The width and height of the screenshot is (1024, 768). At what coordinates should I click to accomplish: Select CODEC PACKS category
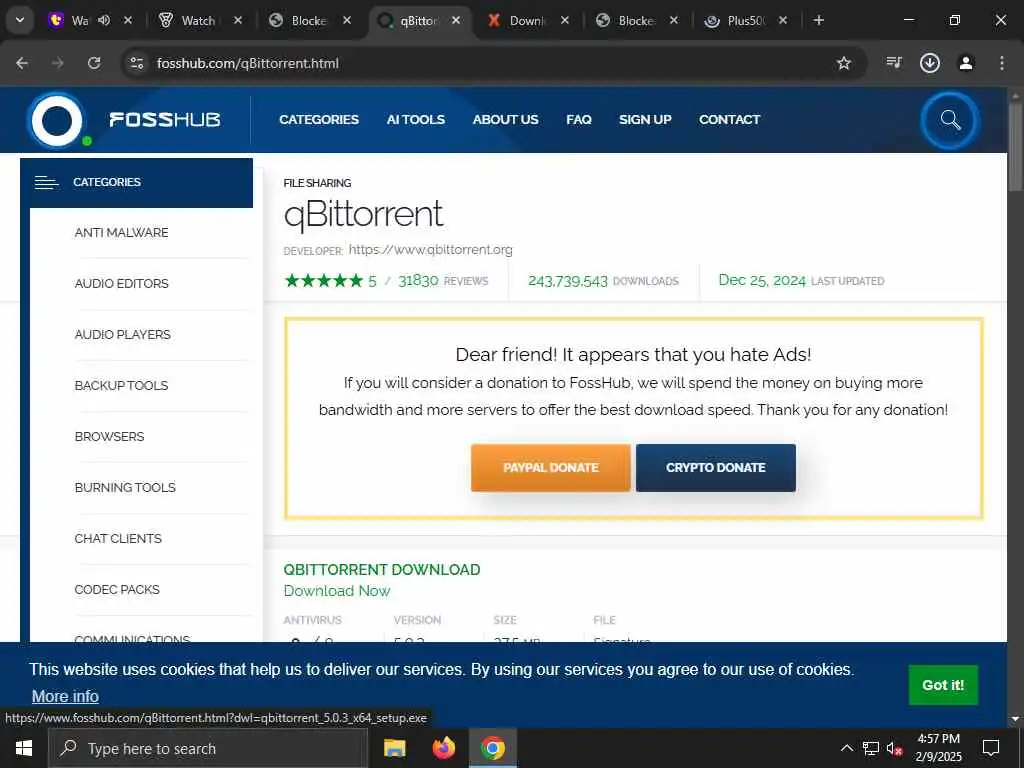tap(117, 589)
